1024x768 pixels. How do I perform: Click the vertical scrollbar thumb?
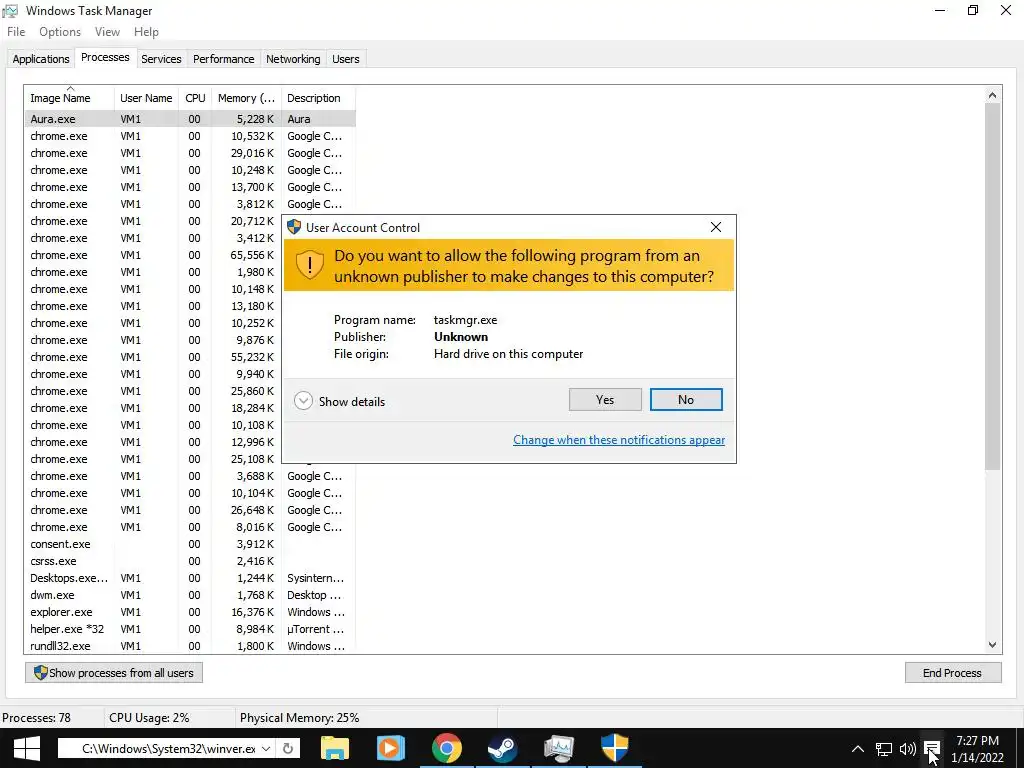[x=992, y=286]
